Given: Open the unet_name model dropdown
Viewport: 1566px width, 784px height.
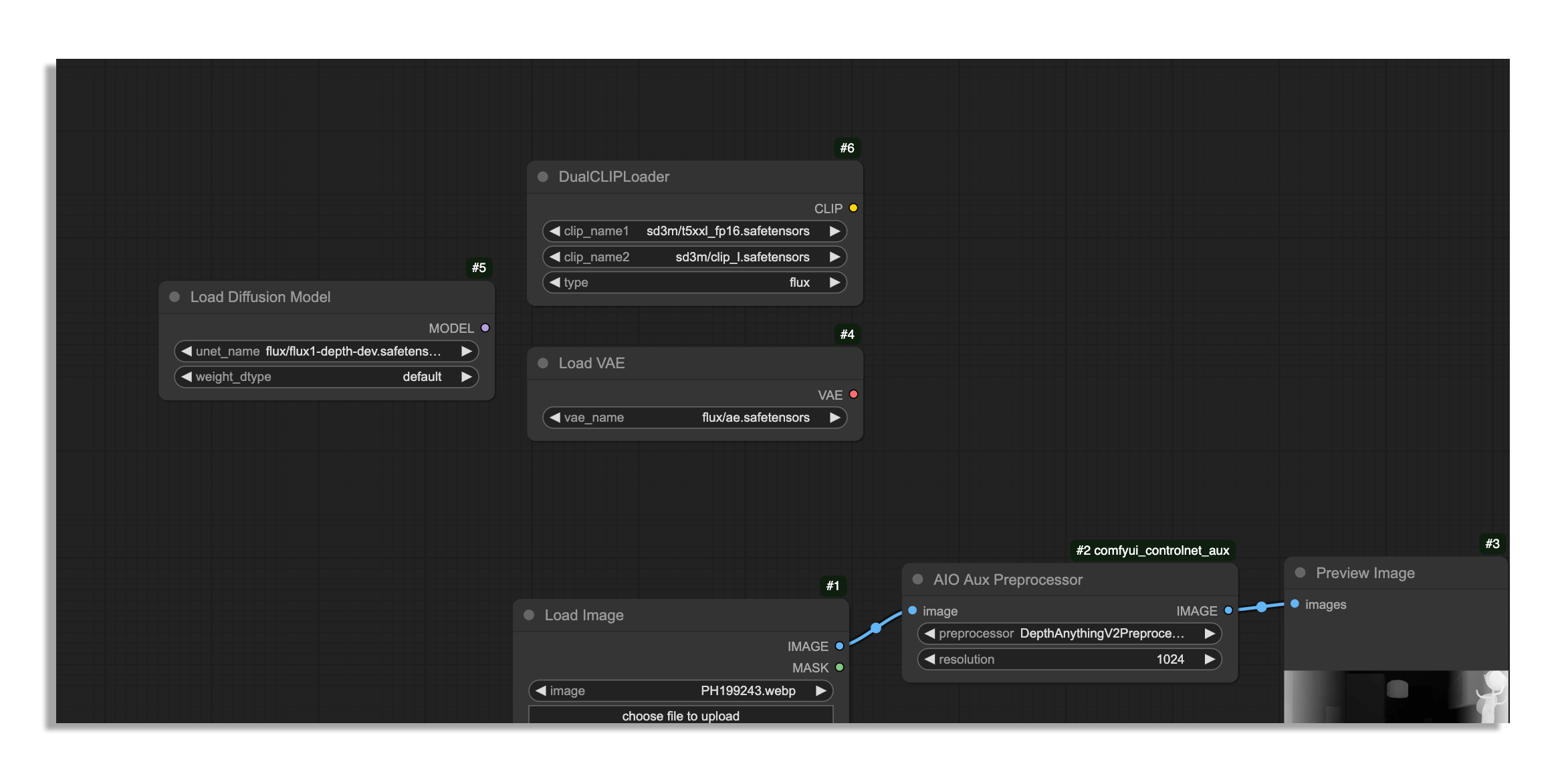Looking at the screenshot, I should point(326,352).
